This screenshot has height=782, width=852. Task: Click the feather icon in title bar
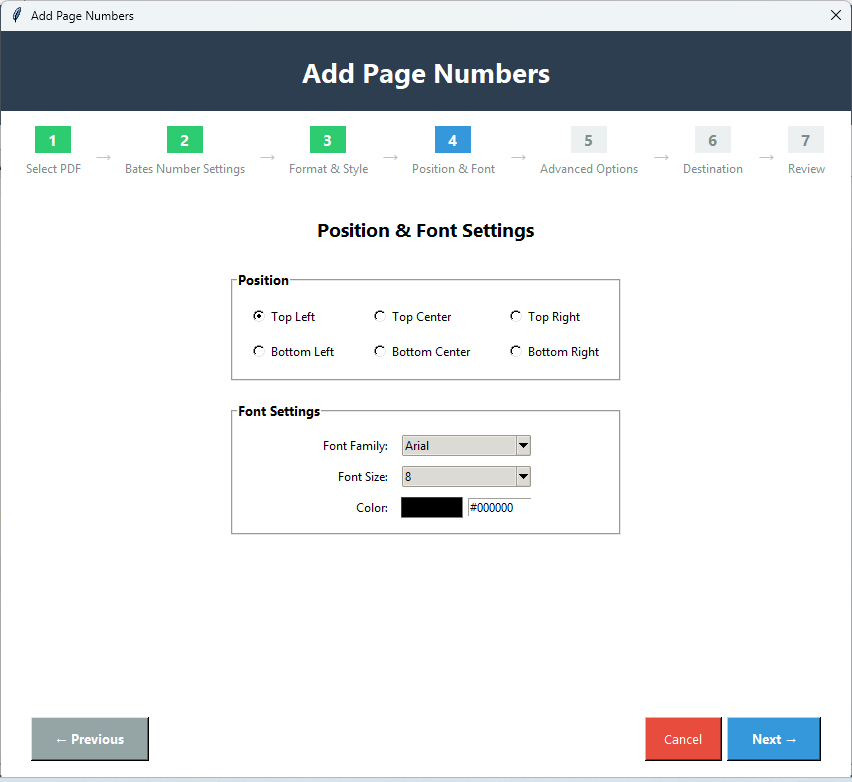click(16, 15)
